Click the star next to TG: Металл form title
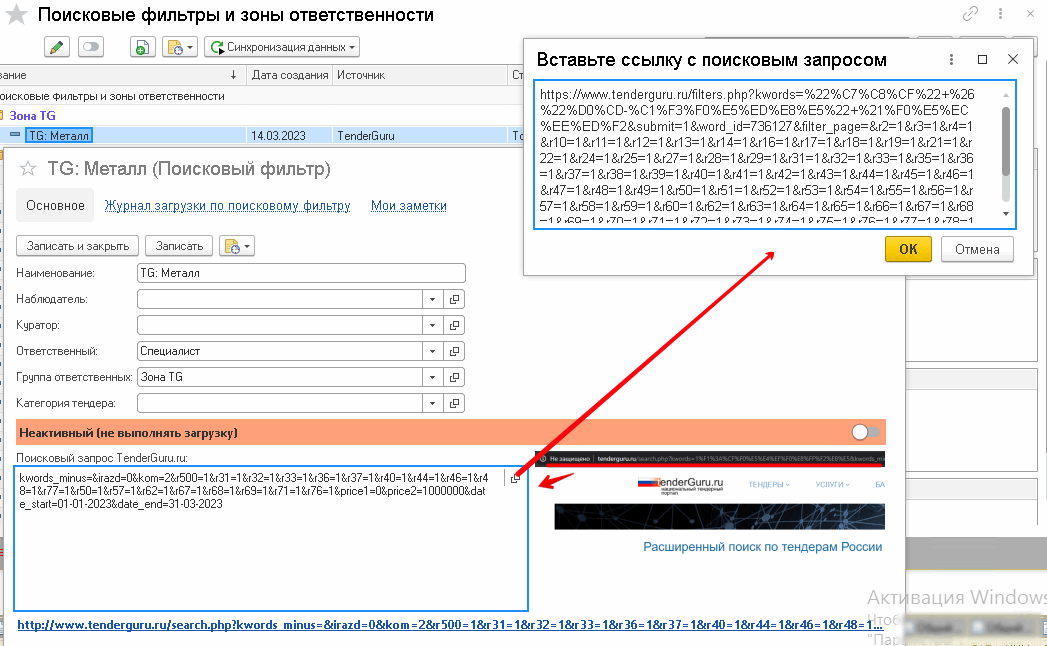Image resolution: width=1047 pixels, height=646 pixels. click(x=27, y=168)
